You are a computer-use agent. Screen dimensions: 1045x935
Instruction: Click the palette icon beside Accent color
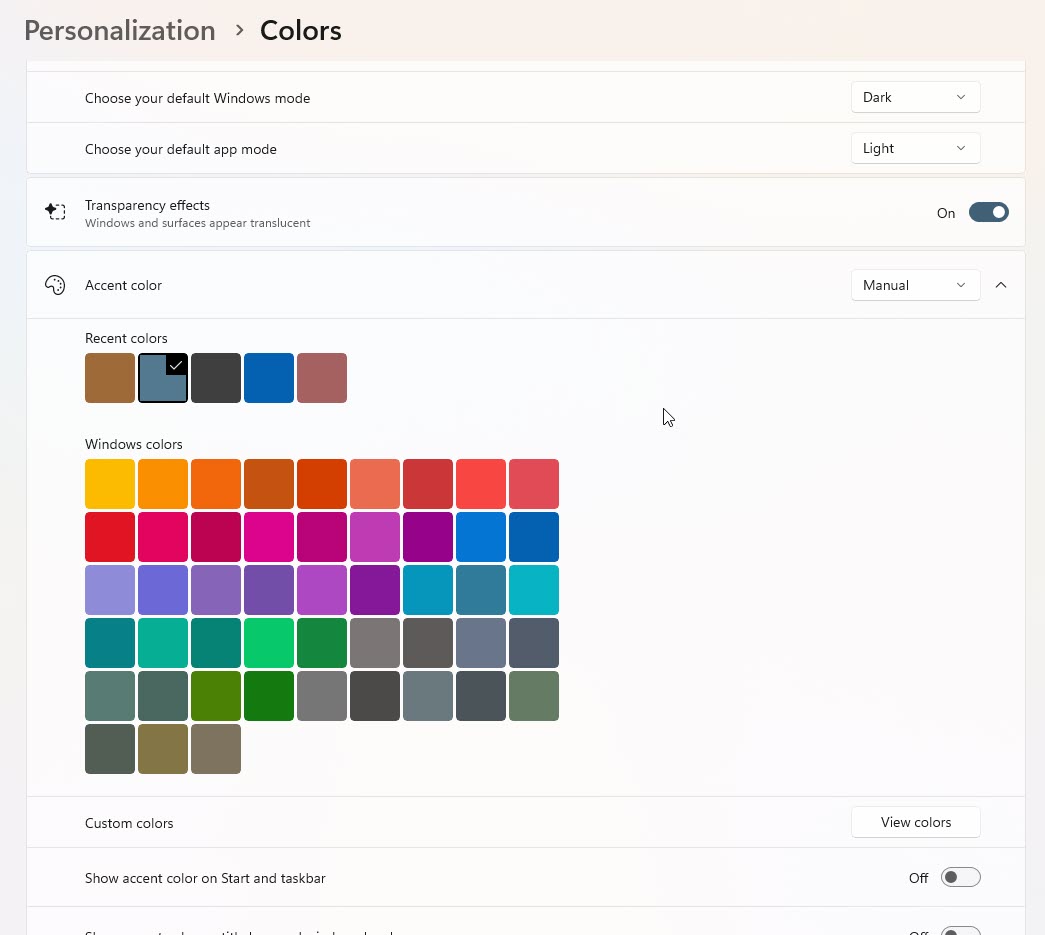coord(55,285)
